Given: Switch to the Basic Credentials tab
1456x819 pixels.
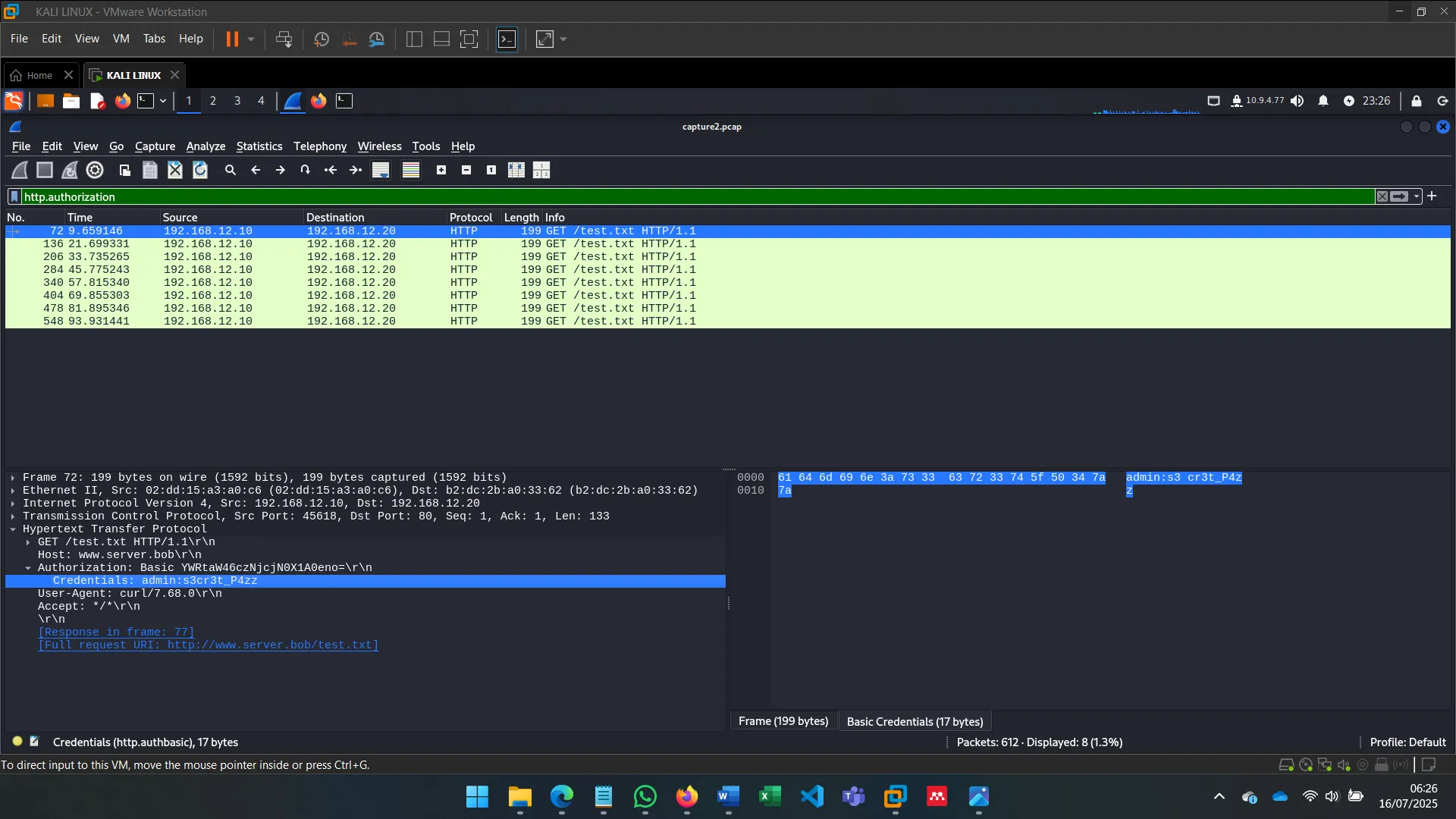Looking at the screenshot, I should [915, 720].
